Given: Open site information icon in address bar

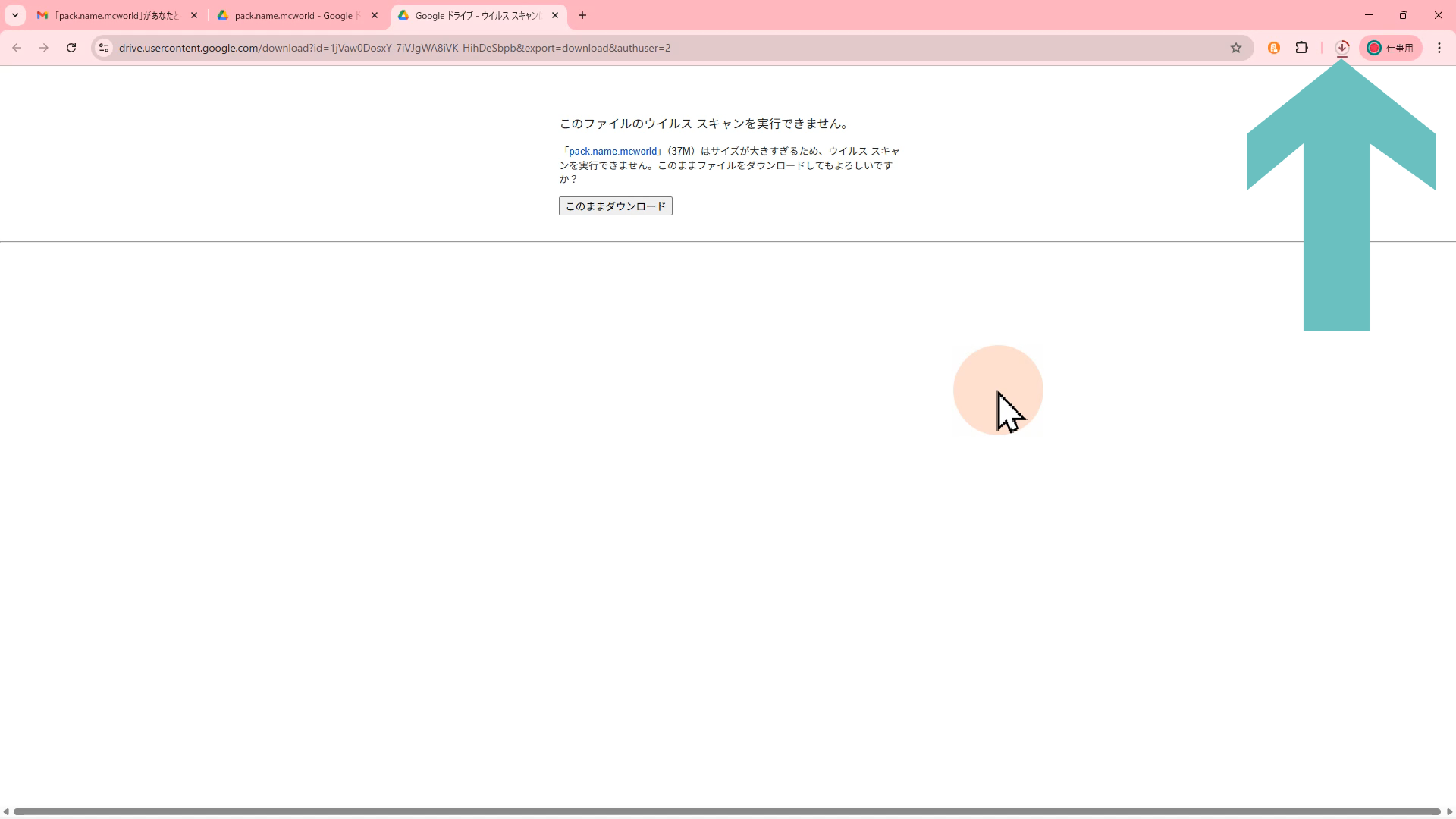Looking at the screenshot, I should tap(104, 48).
